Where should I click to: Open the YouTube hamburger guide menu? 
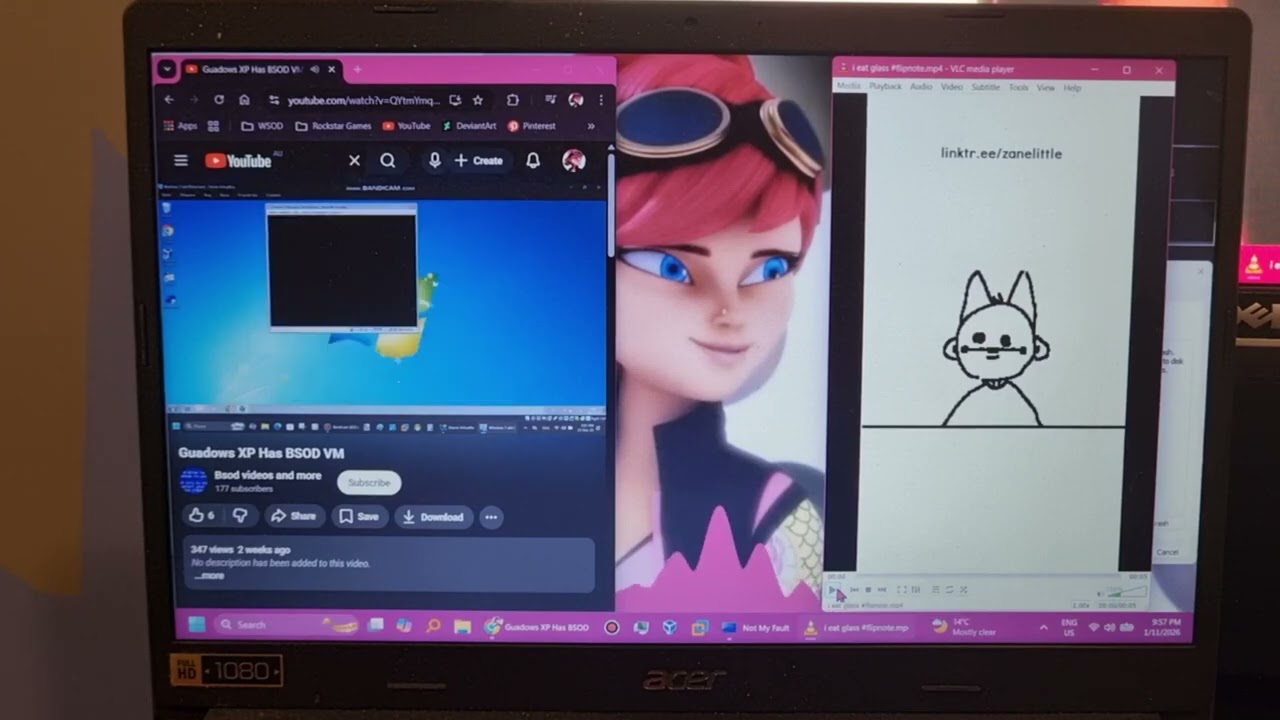tap(181, 160)
